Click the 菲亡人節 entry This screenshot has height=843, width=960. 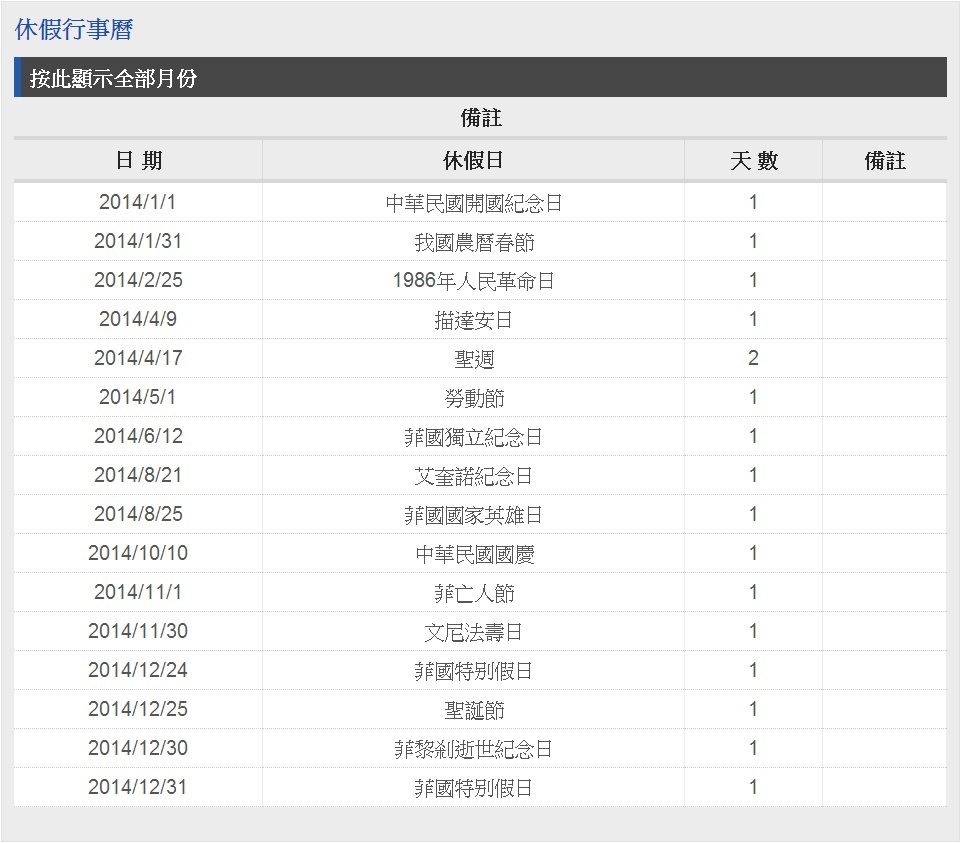point(472,591)
